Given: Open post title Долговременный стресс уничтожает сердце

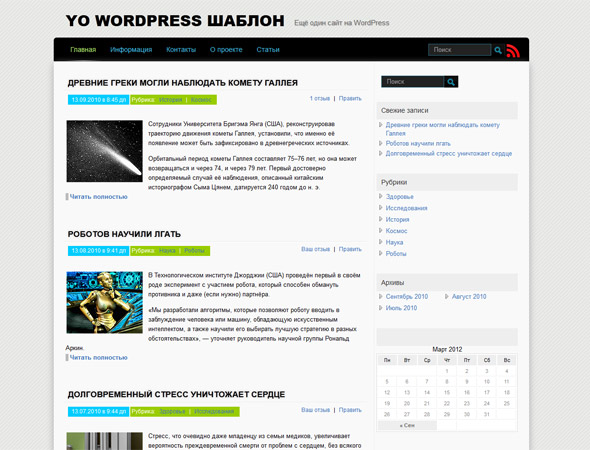Looking at the screenshot, I should [x=176, y=394].
